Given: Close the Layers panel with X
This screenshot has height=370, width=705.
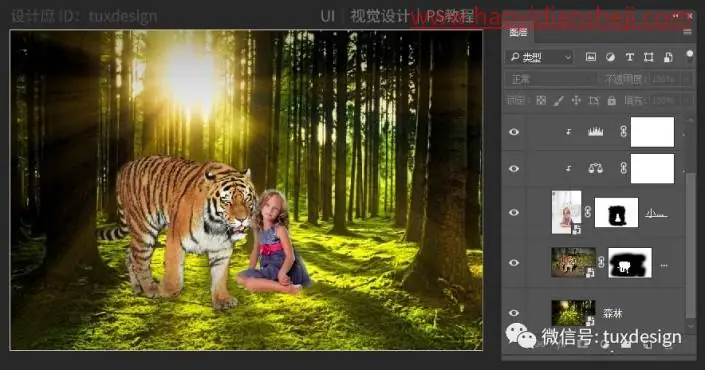Looking at the screenshot, I should point(690,16).
